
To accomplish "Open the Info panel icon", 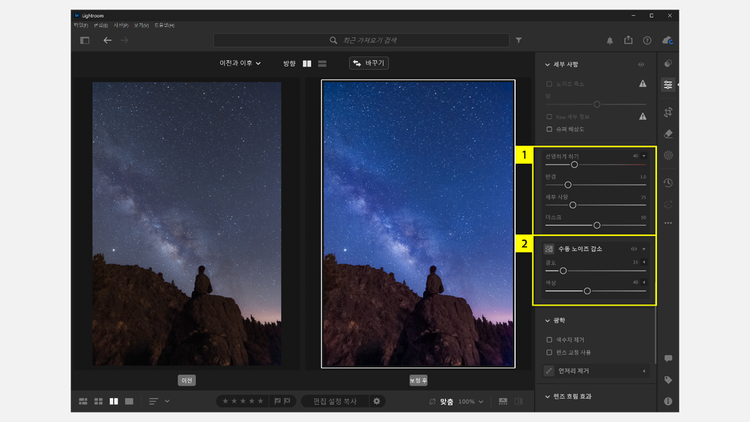I will 668,401.
